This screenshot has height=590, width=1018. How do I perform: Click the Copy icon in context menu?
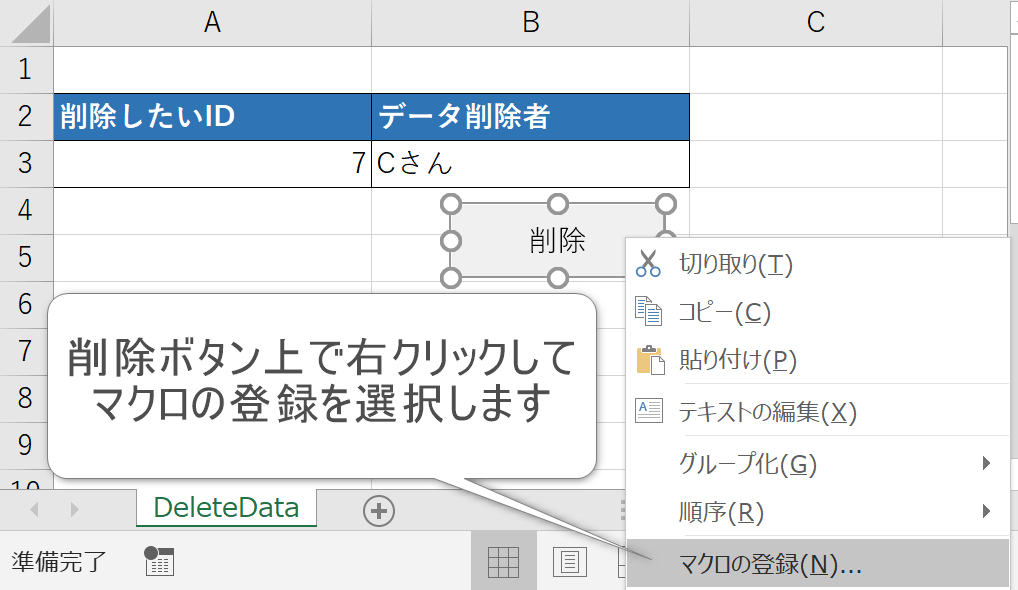coord(649,312)
